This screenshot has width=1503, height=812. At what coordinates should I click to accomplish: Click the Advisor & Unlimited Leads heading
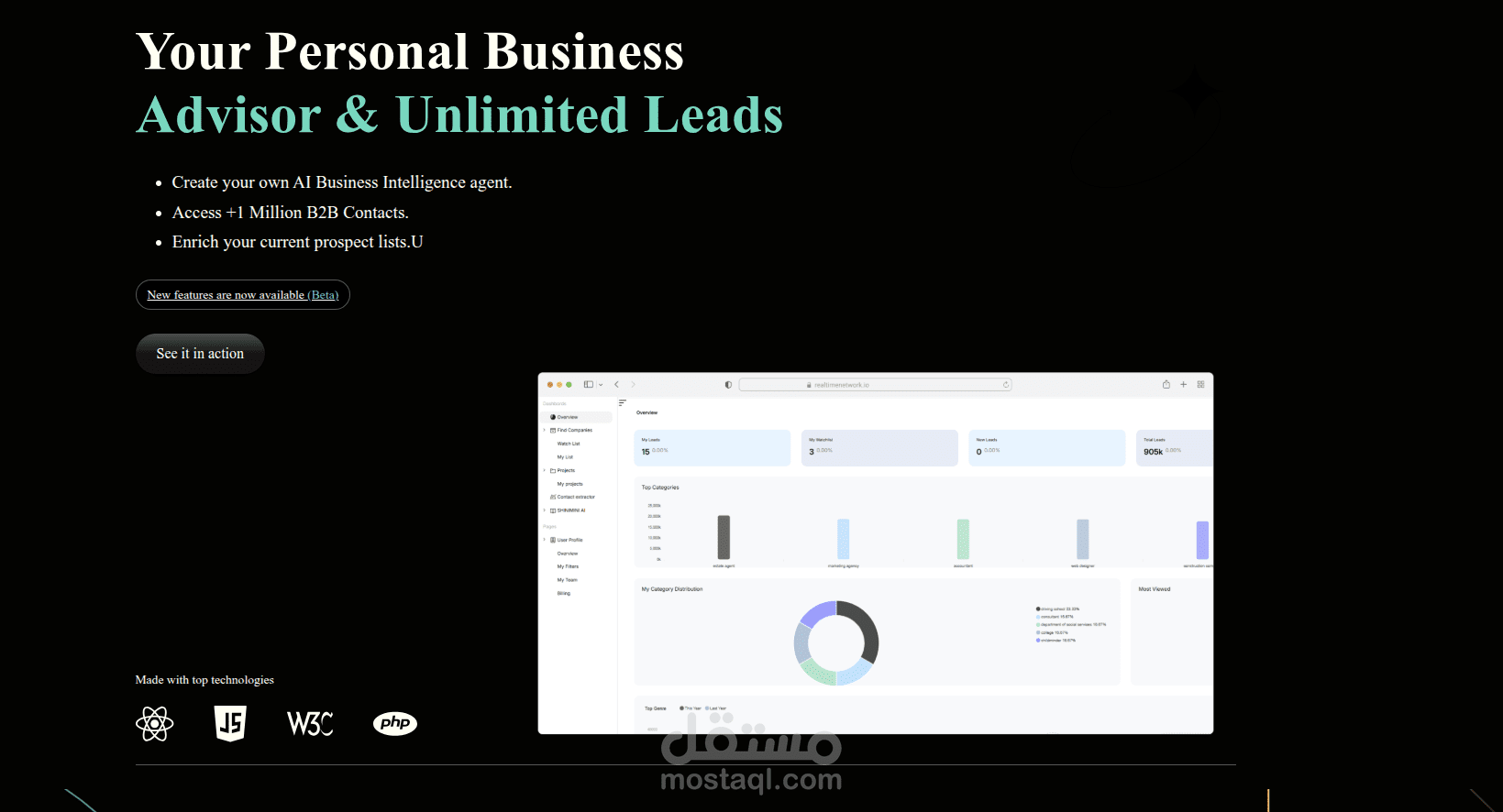pos(459,115)
